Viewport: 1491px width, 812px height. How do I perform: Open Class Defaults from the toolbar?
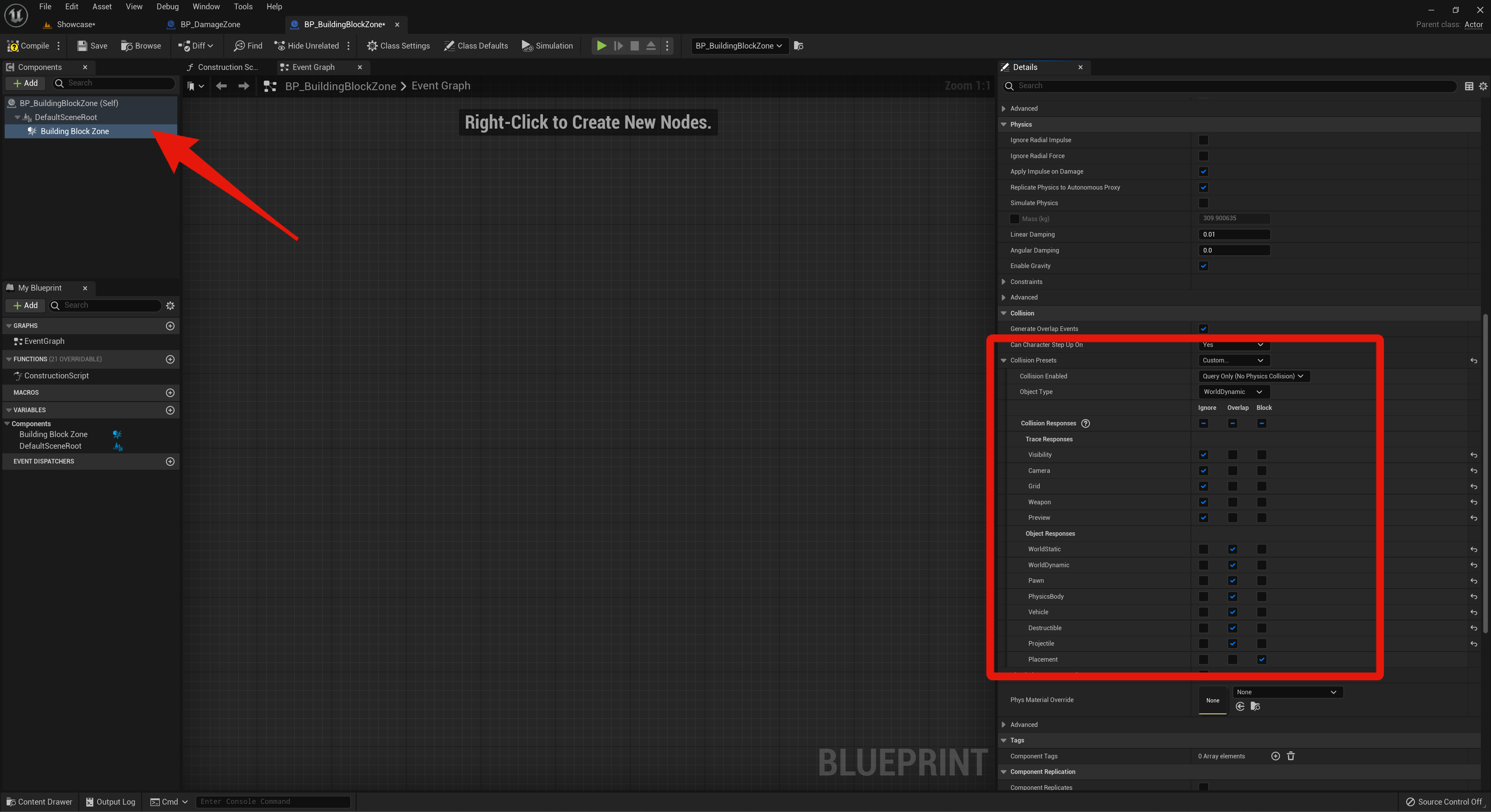click(x=476, y=46)
